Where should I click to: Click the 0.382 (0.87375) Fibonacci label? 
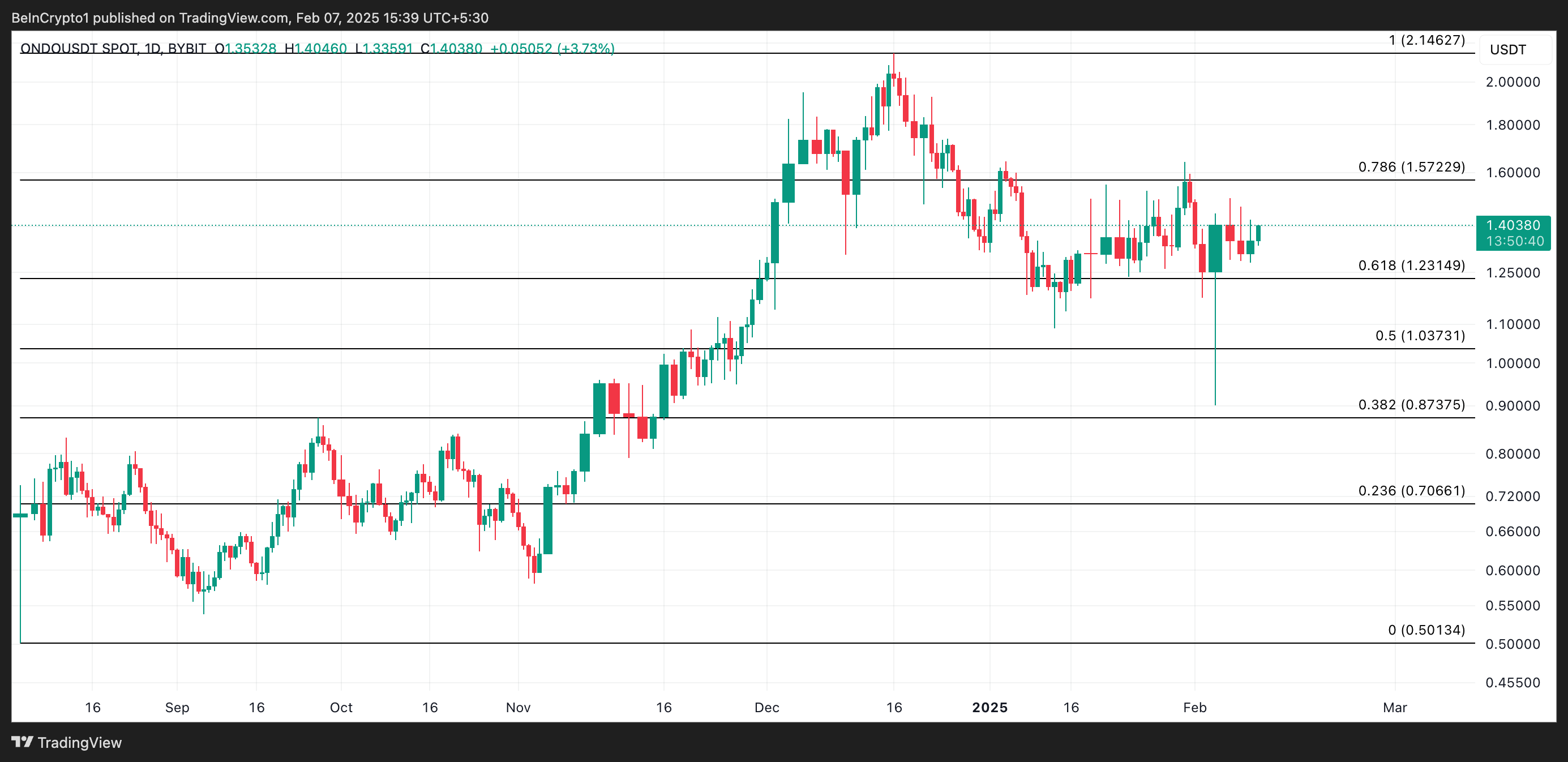pos(1411,405)
